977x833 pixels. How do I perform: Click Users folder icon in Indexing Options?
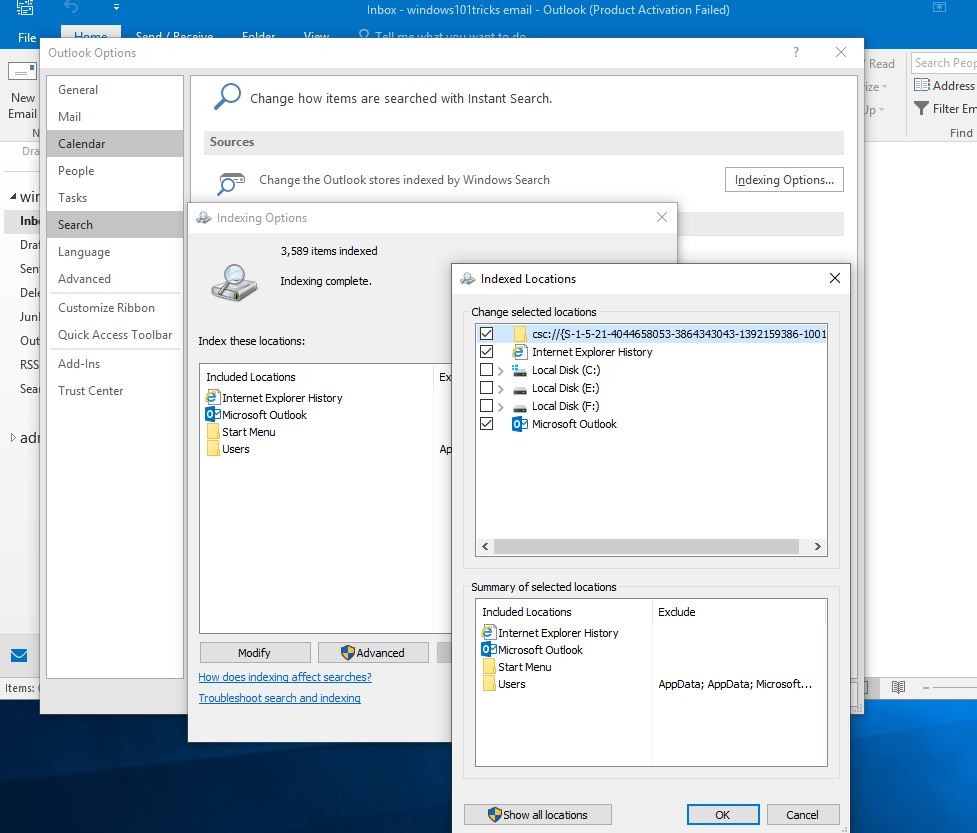(213, 449)
